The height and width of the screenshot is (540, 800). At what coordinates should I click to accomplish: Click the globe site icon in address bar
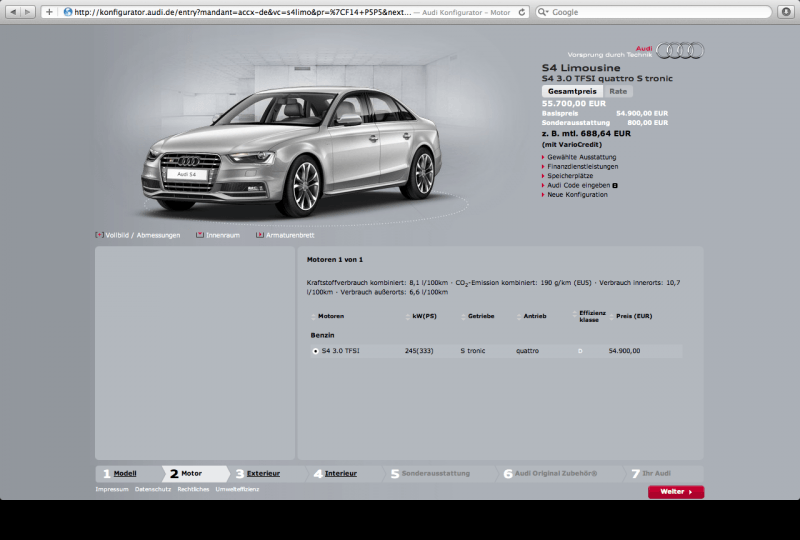point(67,12)
